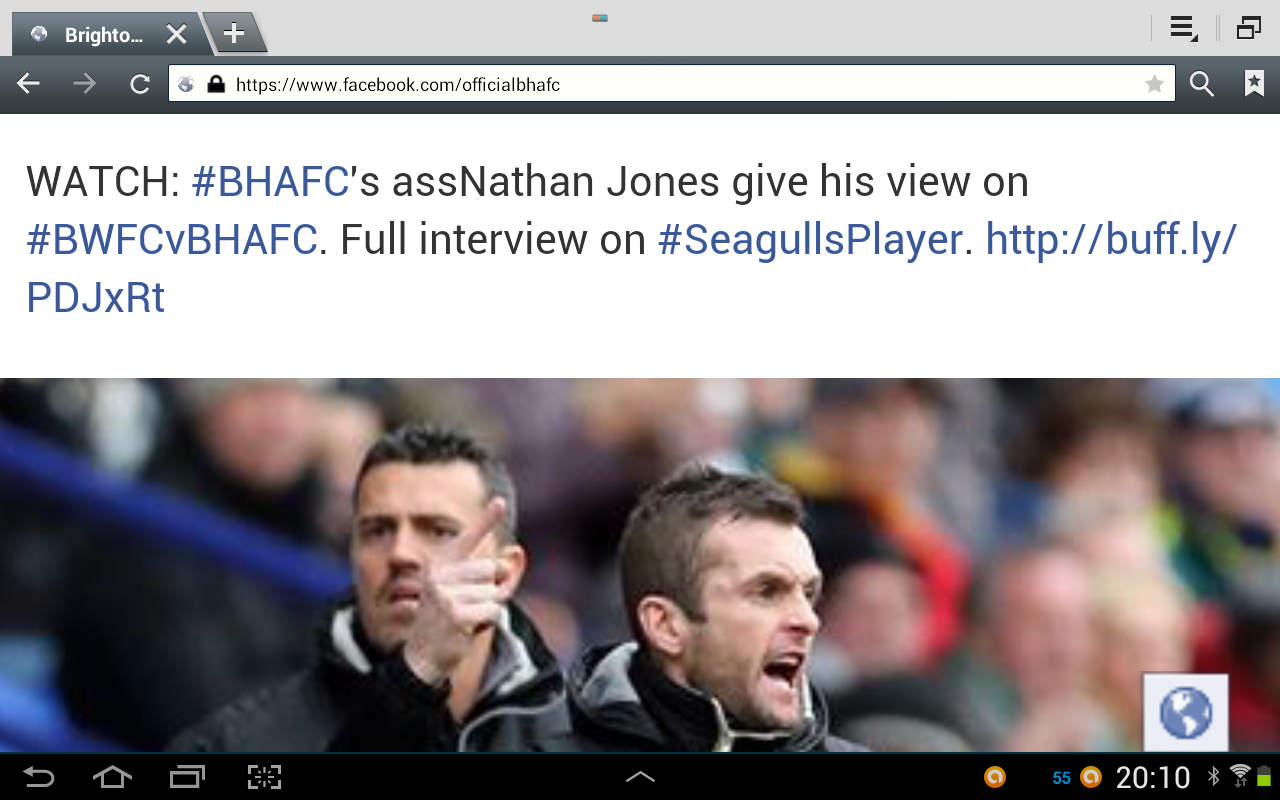The image size is (1280, 800).
Task: Reload the page with refresh icon
Action: tap(140, 85)
